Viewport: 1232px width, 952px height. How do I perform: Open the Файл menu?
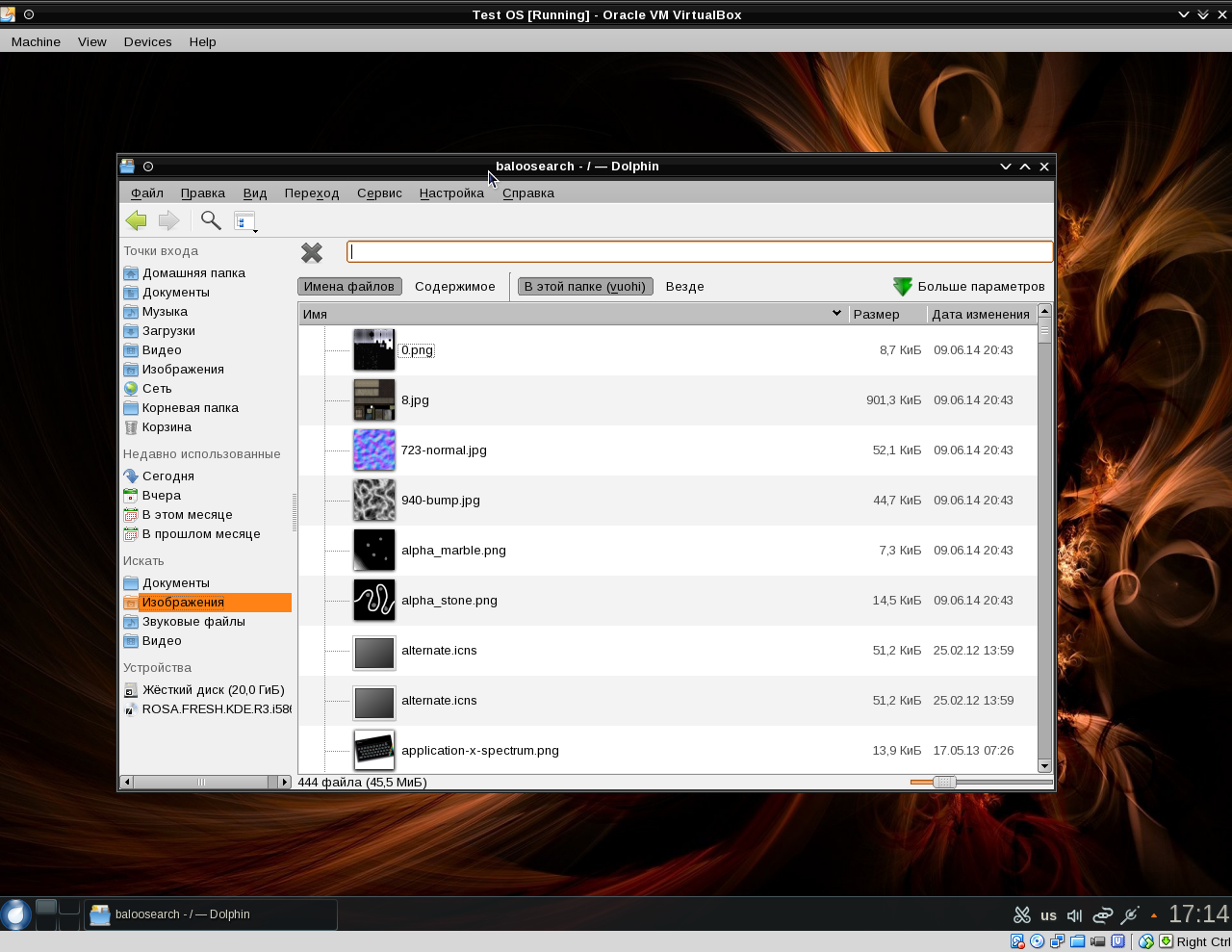(x=147, y=193)
